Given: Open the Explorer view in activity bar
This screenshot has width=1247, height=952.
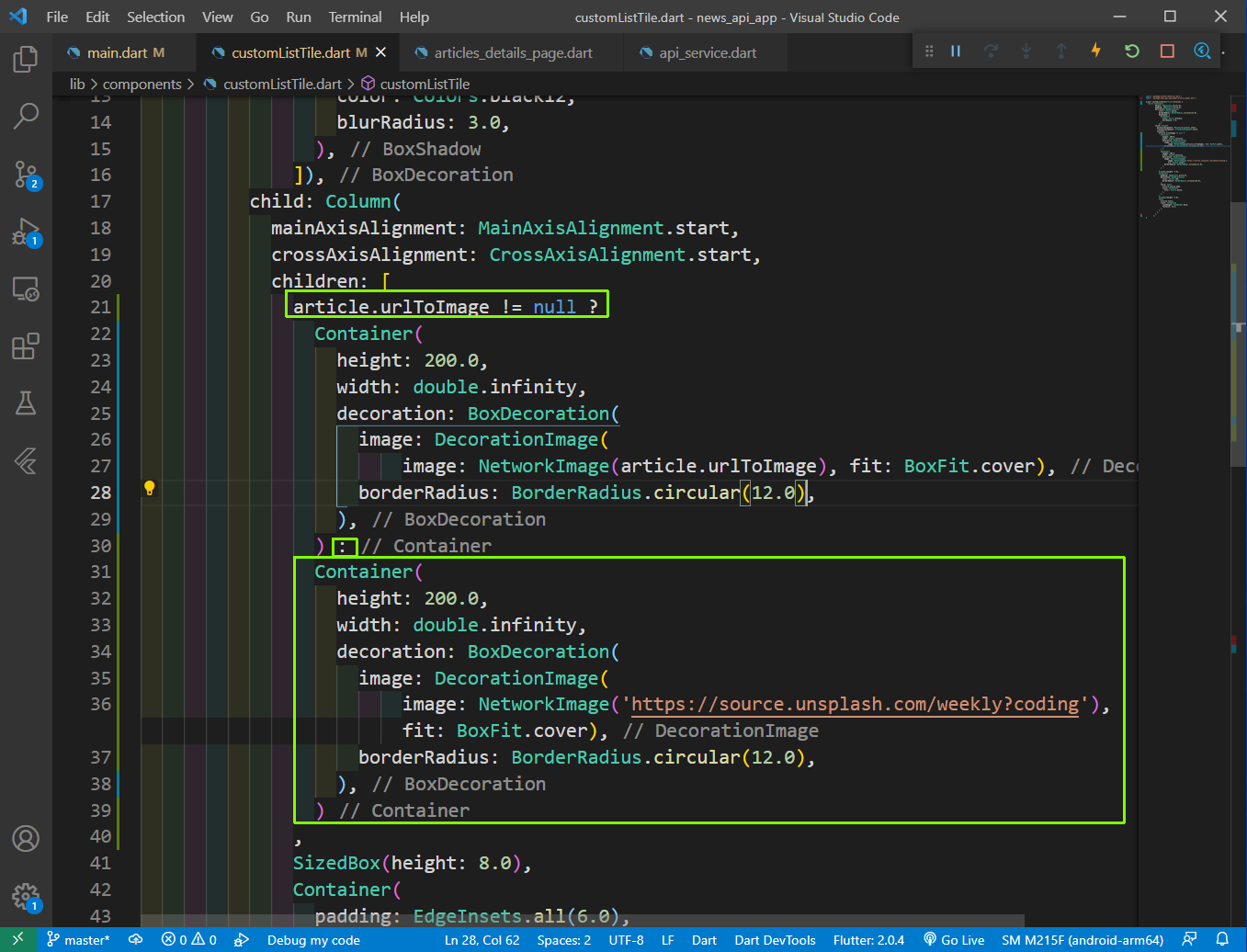Looking at the screenshot, I should coord(26,60).
